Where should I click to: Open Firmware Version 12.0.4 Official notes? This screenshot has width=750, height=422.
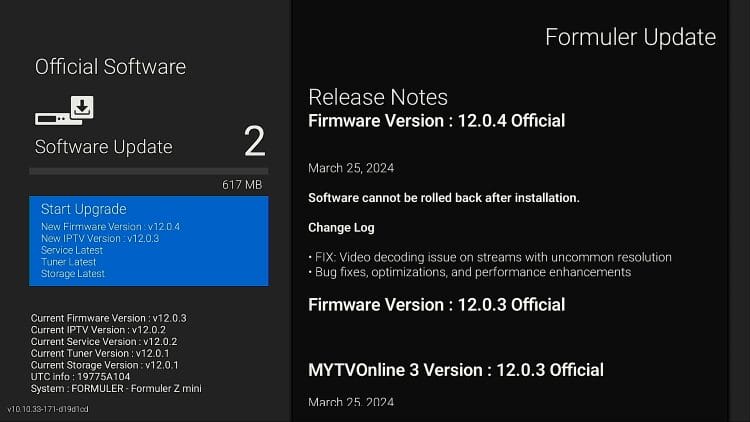coord(436,121)
